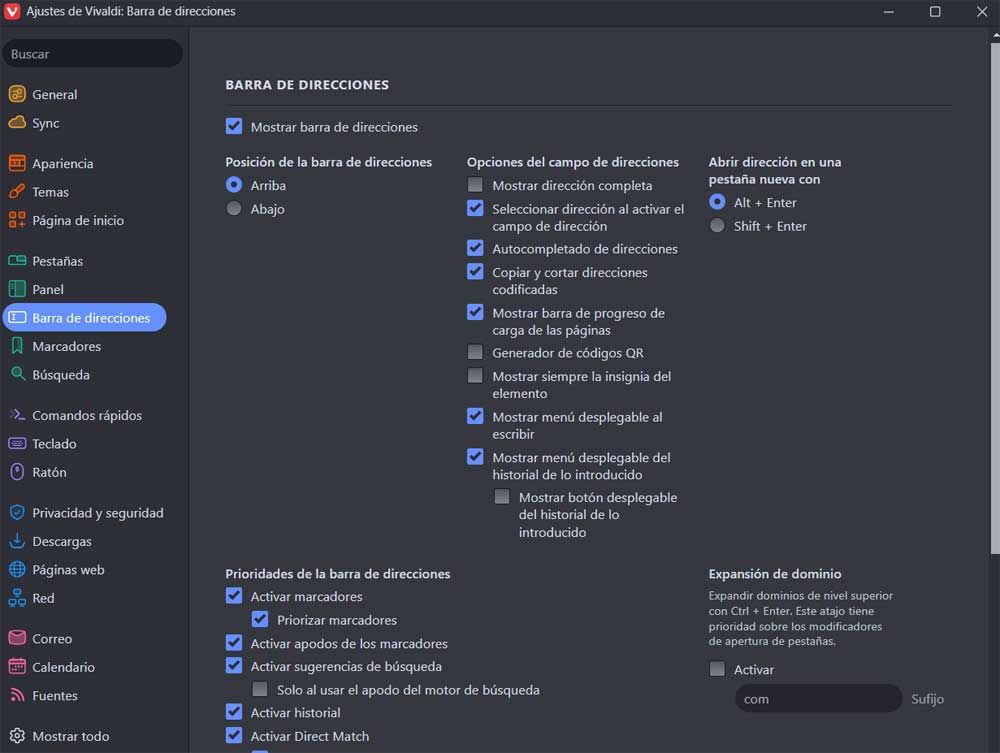Click the Correo mail icon
This screenshot has height=753, width=1000.
[x=17, y=638]
